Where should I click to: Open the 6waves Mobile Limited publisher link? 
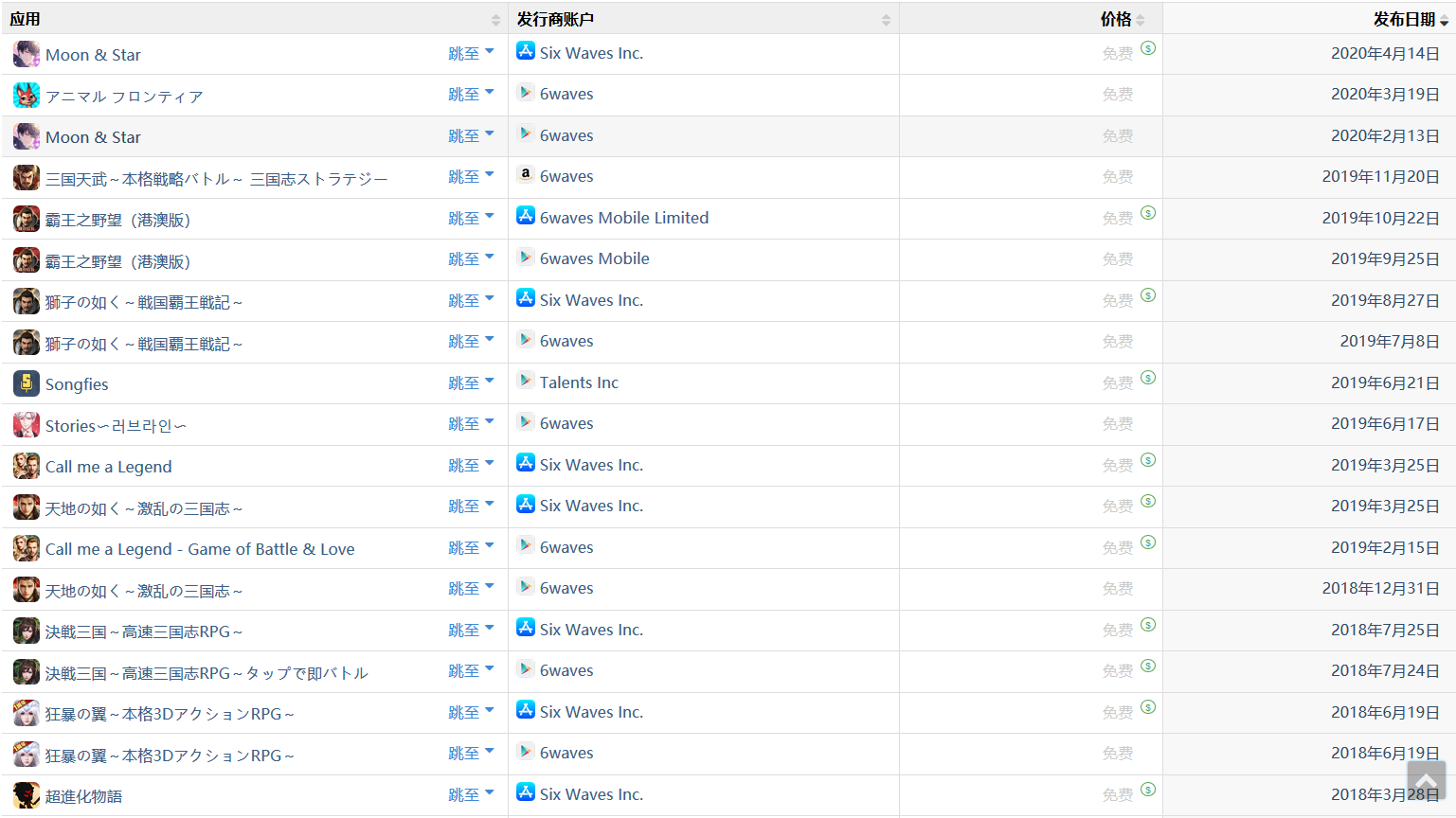[623, 218]
